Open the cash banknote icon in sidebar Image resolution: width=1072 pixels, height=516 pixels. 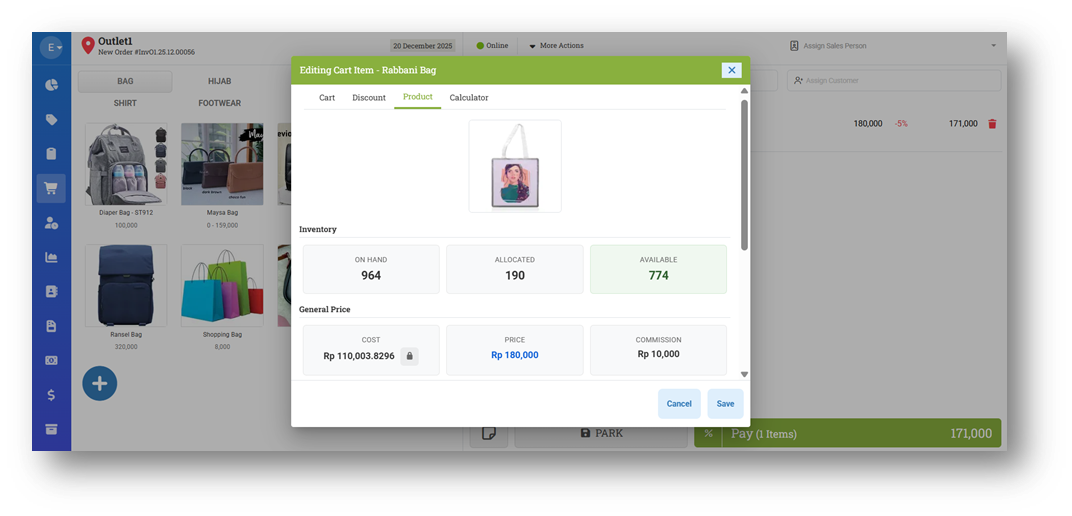pos(51,360)
